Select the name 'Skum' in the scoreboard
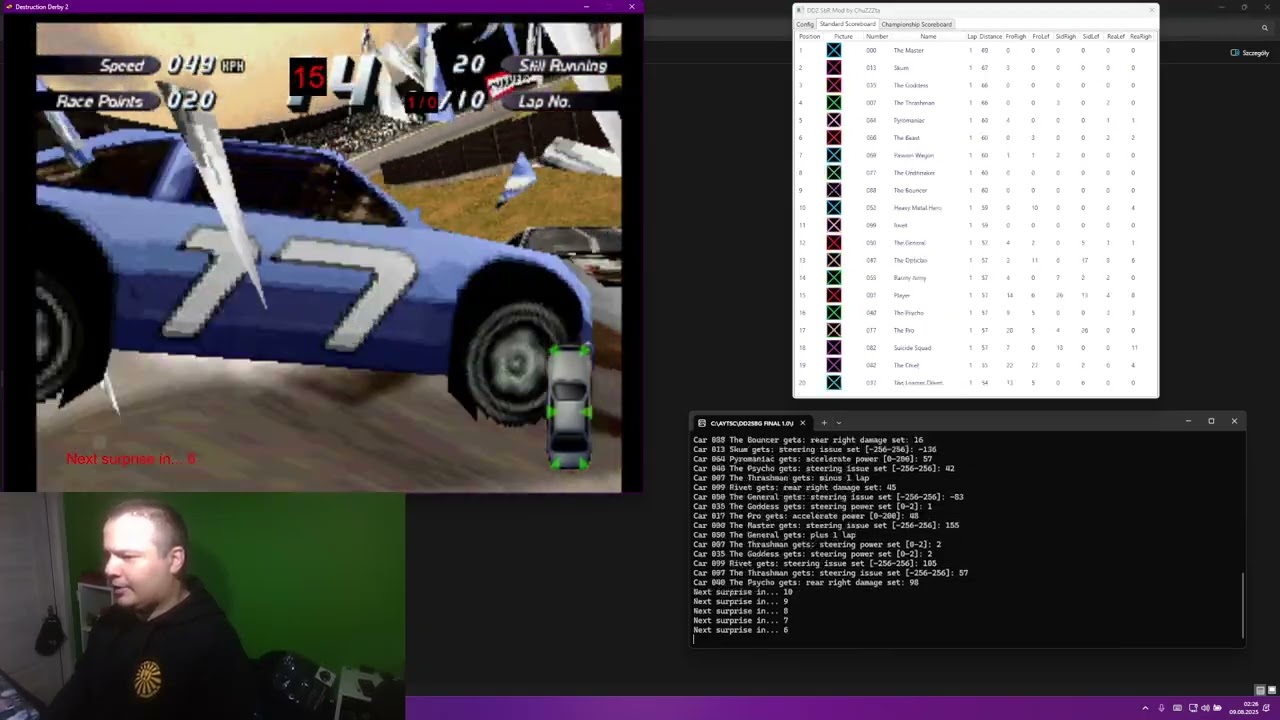 click(901, 68)
